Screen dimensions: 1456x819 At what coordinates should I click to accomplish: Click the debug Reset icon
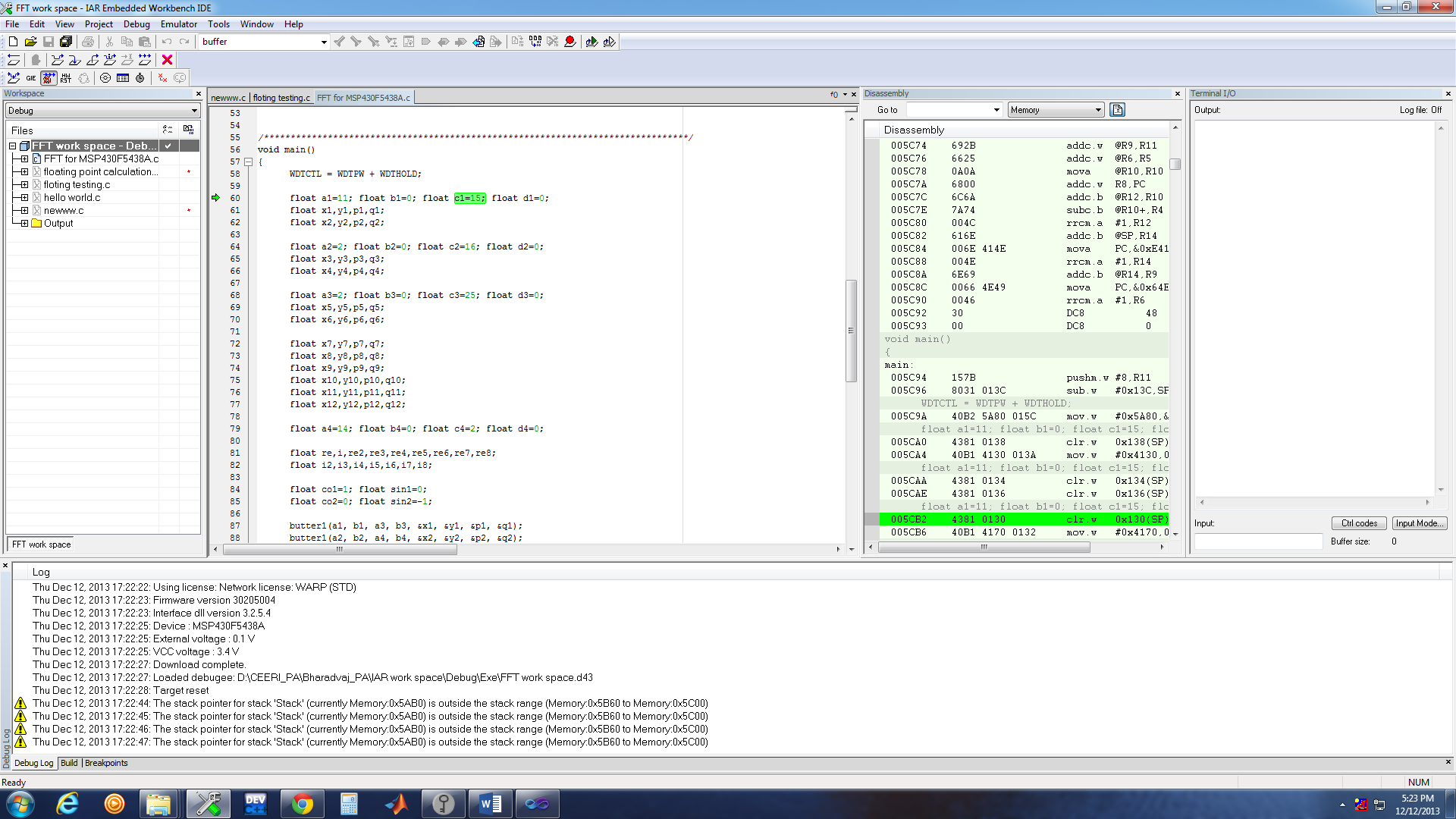[13, 59]
